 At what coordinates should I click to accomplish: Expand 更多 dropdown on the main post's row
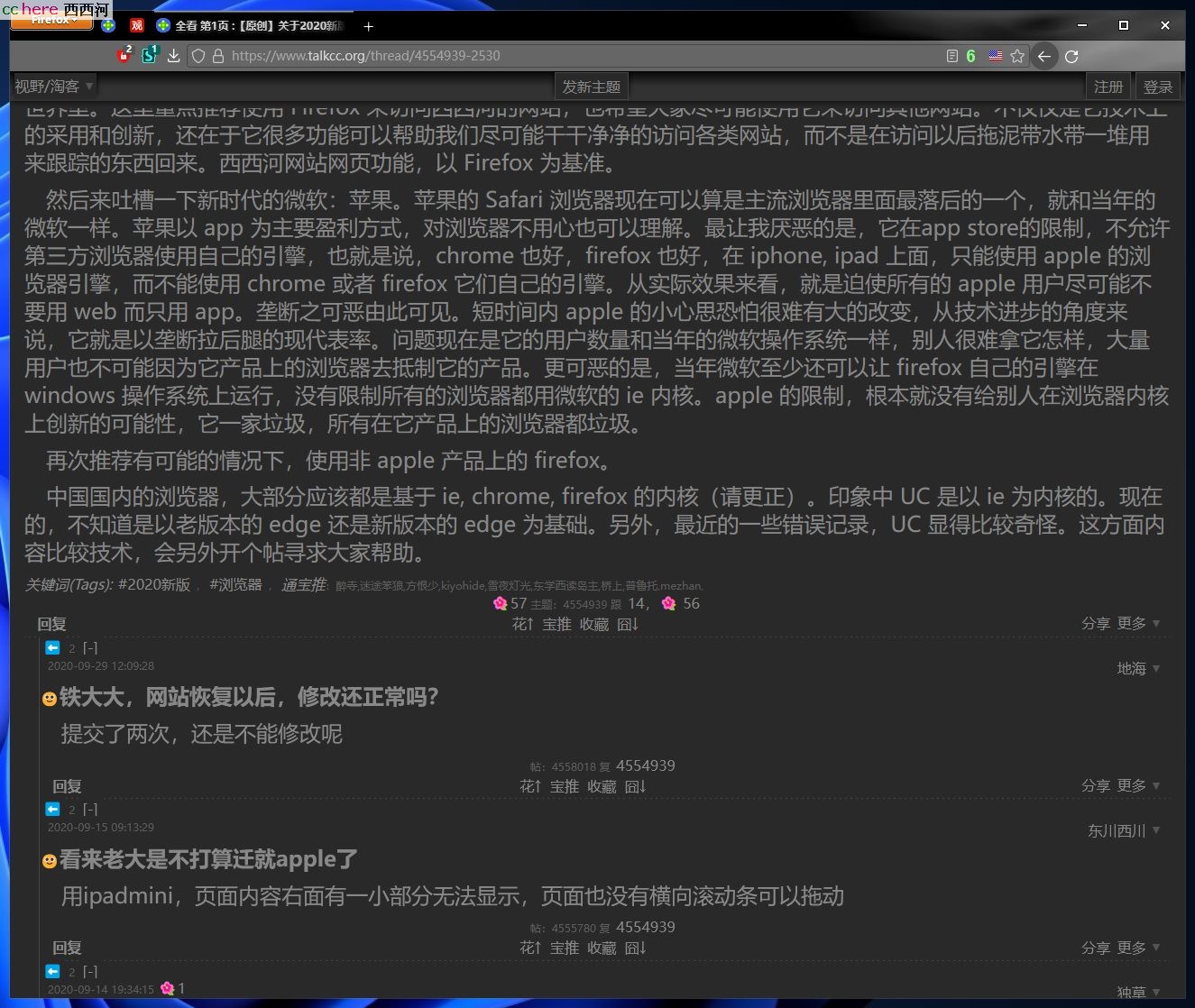1138,623
